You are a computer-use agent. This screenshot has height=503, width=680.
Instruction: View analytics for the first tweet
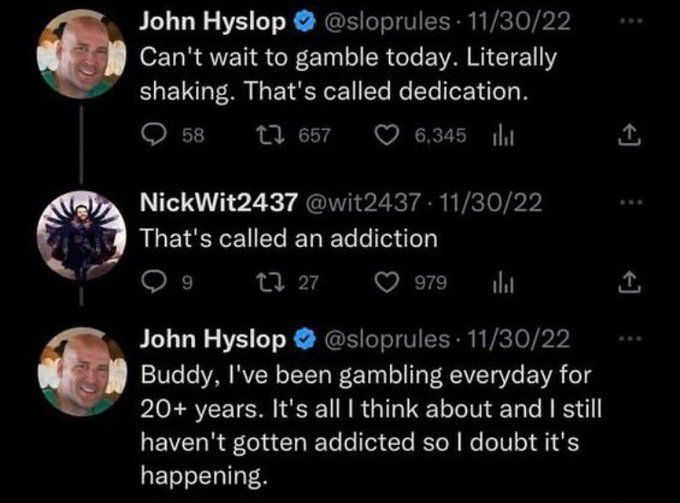tap(503, 137)
